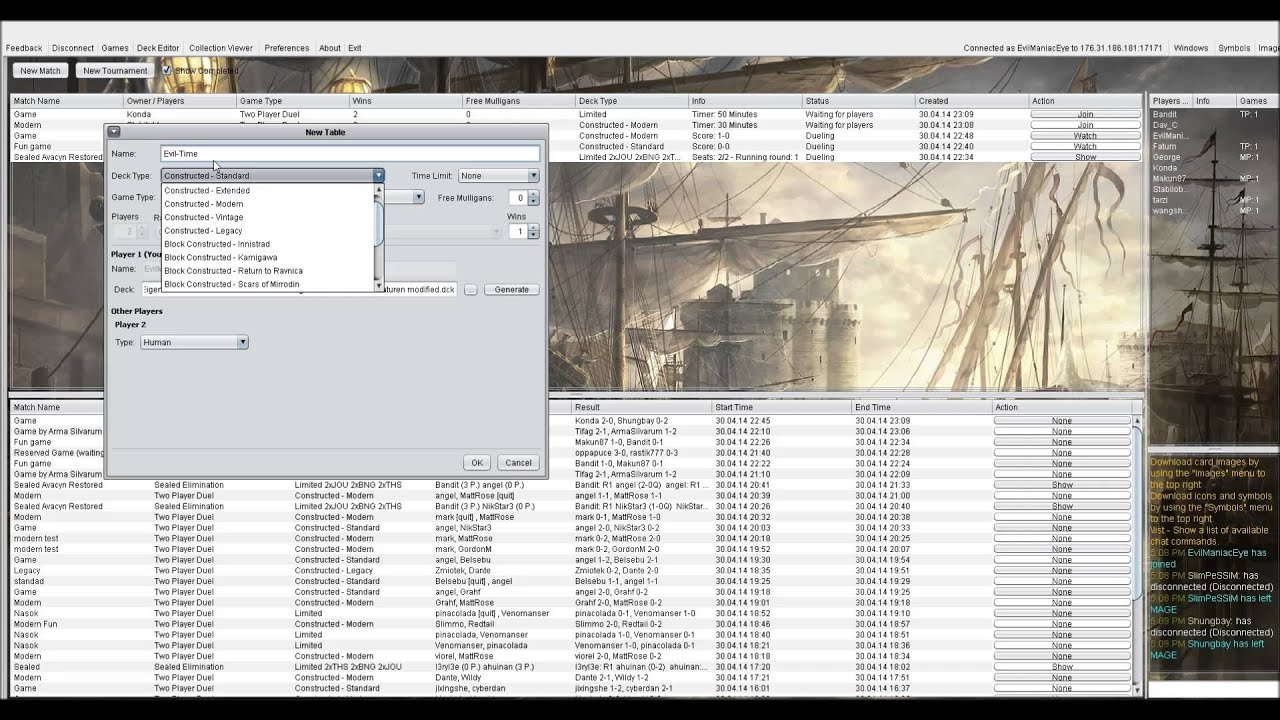Join the table created 30.04.14 23:09

(x=1085, y=115)
